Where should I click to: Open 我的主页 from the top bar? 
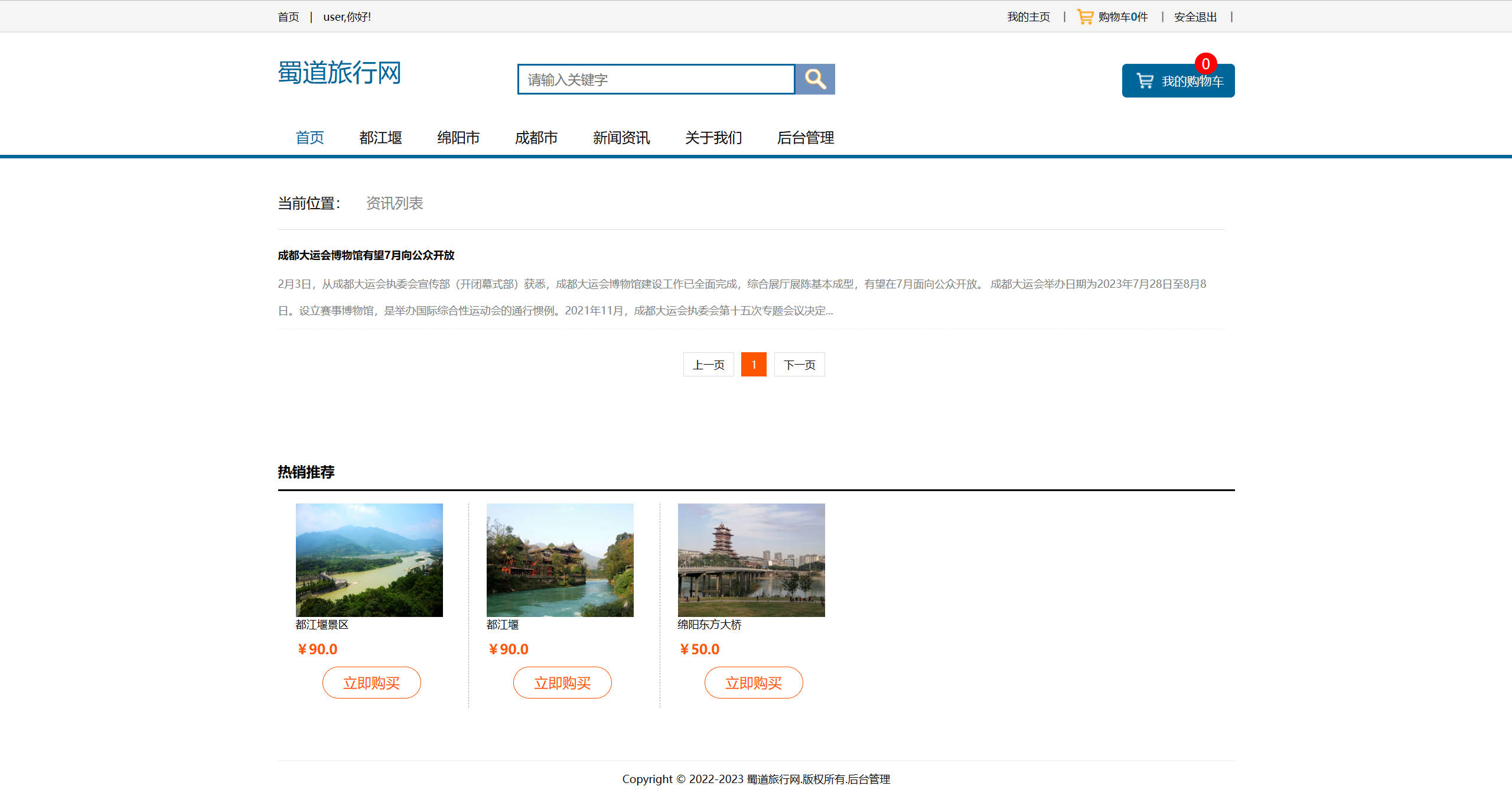pyautogui.click(x=1028, y=16)
